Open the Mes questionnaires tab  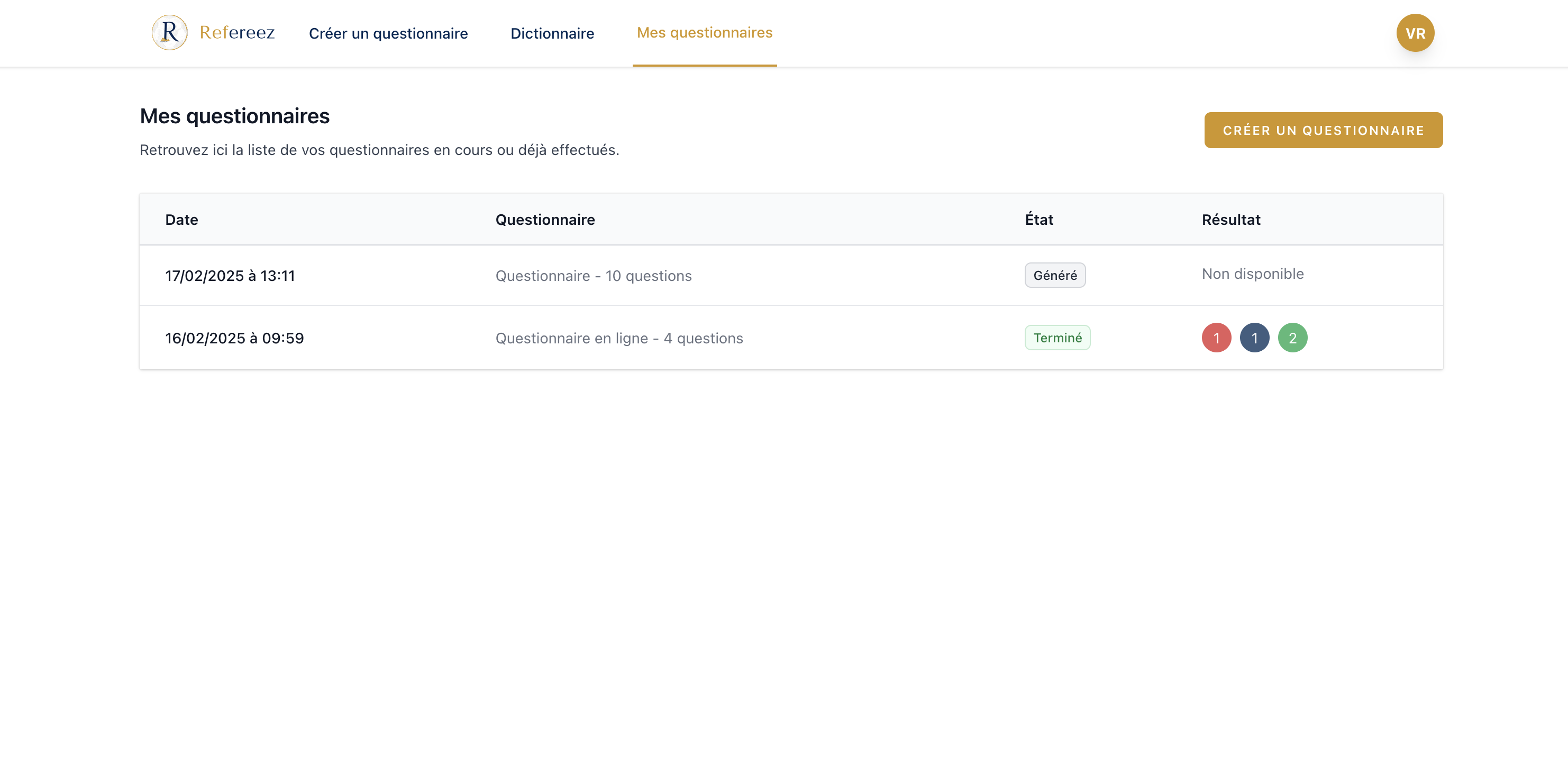pos(704,33)
